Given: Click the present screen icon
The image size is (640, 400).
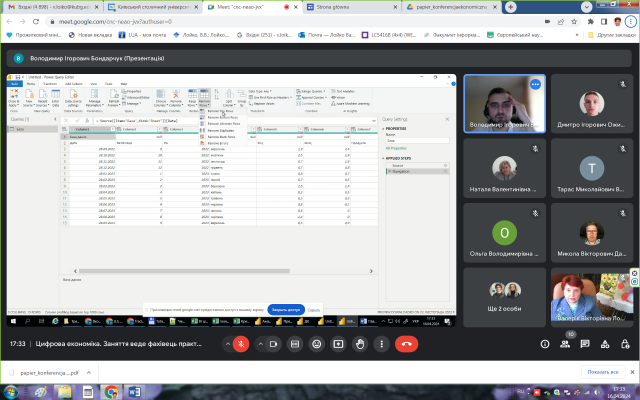Looking at the screenshot, I should coord(338,342).
